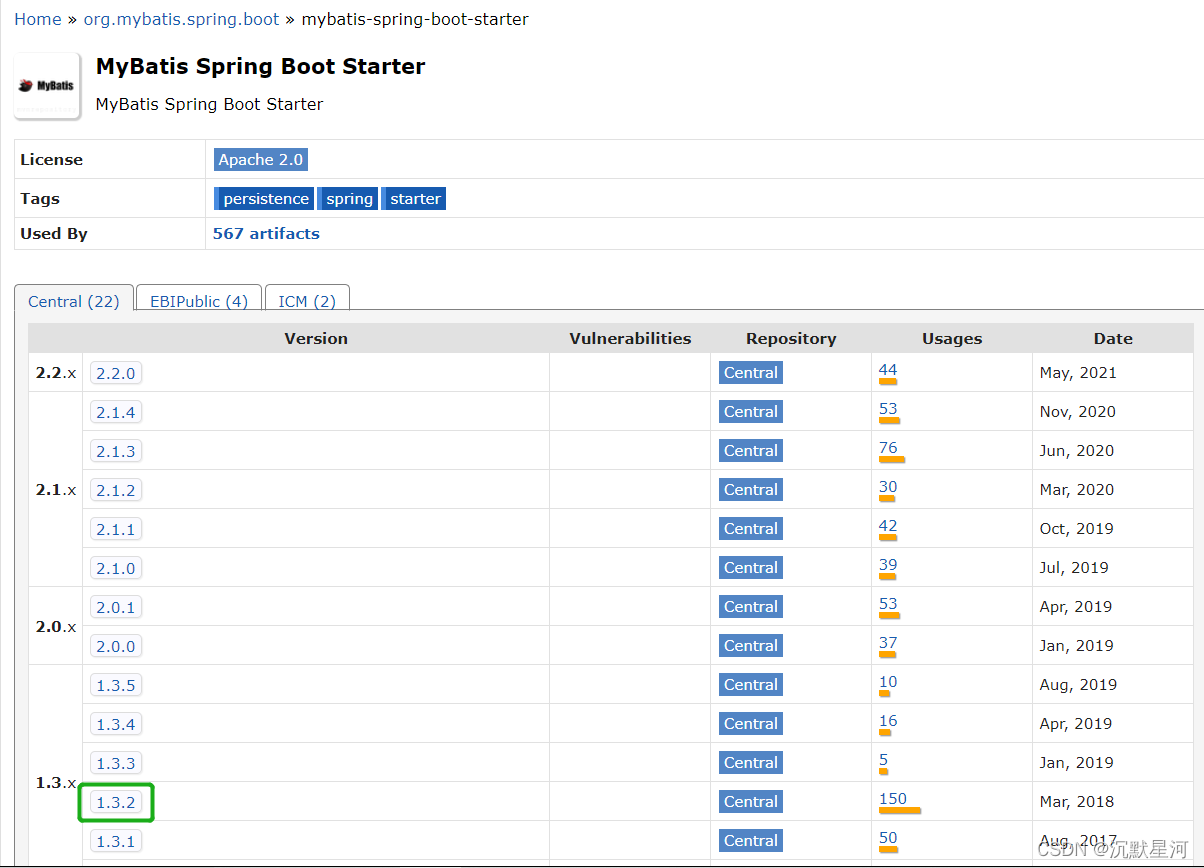Open the Apache 2.0 license tag
Screen dimensions: 1204x868
click(x=260, y=160)
